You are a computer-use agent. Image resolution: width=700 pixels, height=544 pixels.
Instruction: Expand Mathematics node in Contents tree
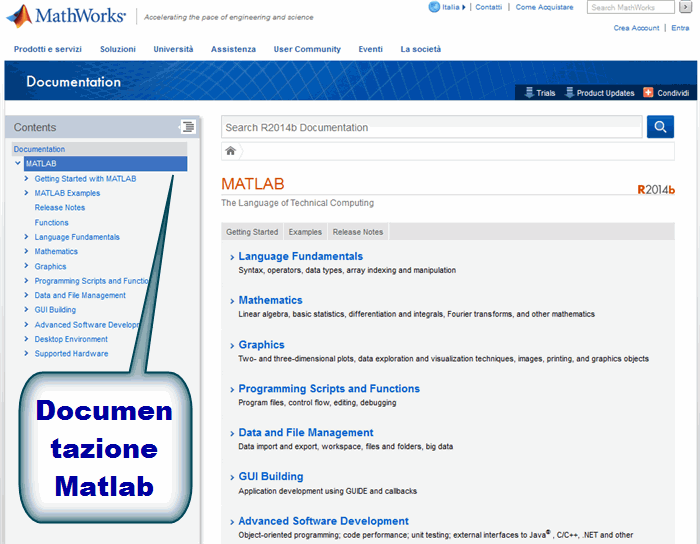pyautogui.click(x=26, y=251)
